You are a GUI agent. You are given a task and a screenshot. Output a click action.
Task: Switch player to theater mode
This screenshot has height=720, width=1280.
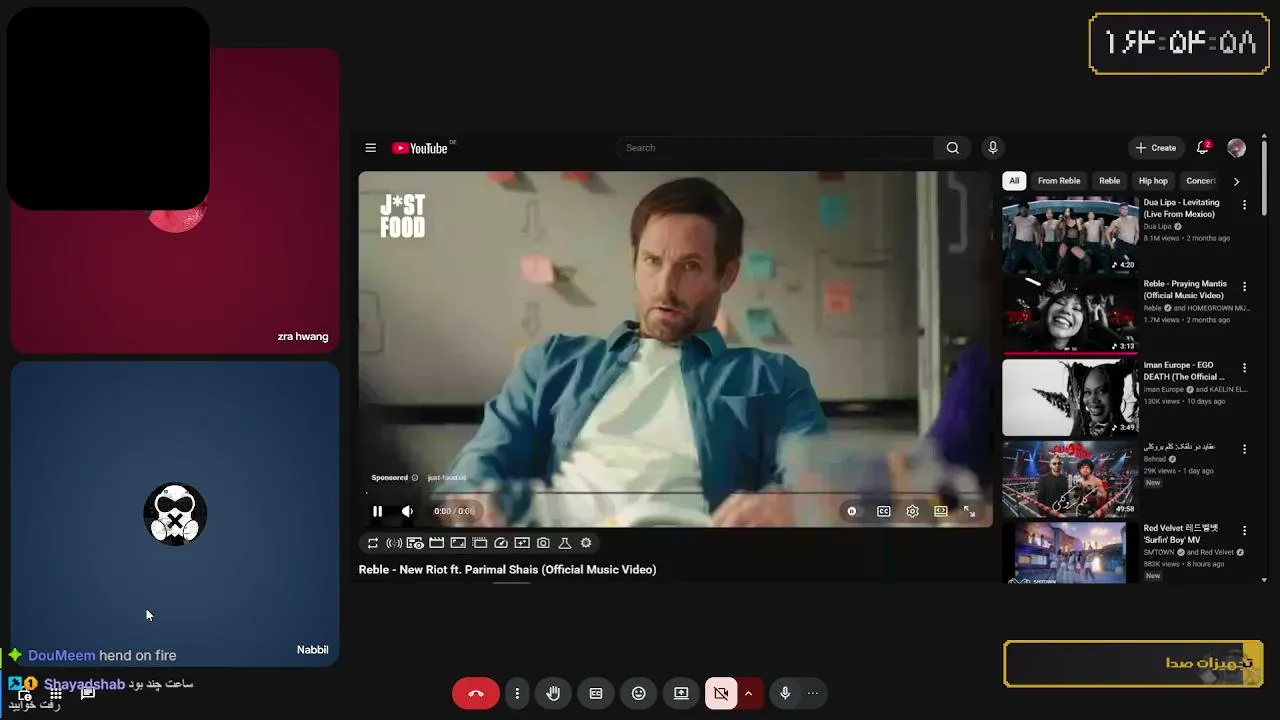(x=940, y=511)
